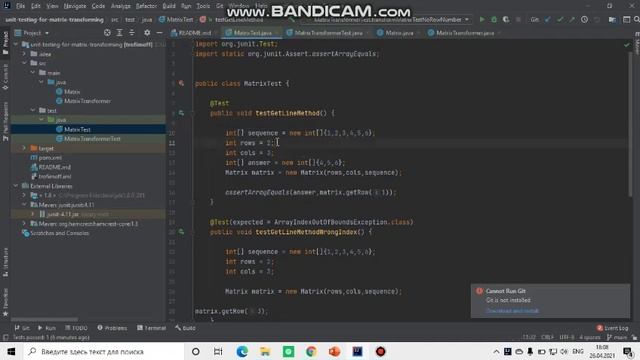
Task: Open the Problems tool window
Action: (112, 328)
